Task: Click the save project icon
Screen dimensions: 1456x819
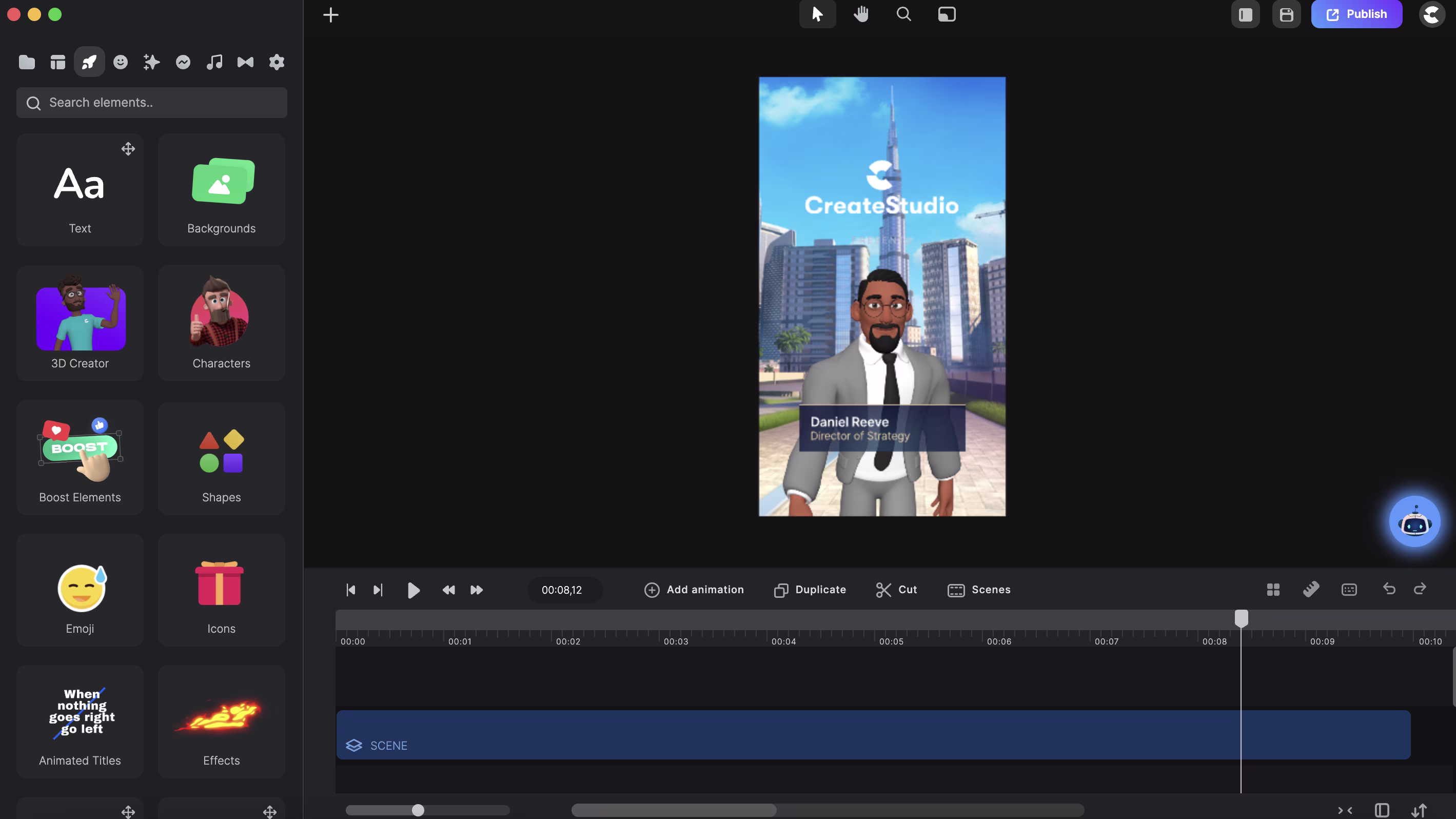Action: coord(1286,14)
